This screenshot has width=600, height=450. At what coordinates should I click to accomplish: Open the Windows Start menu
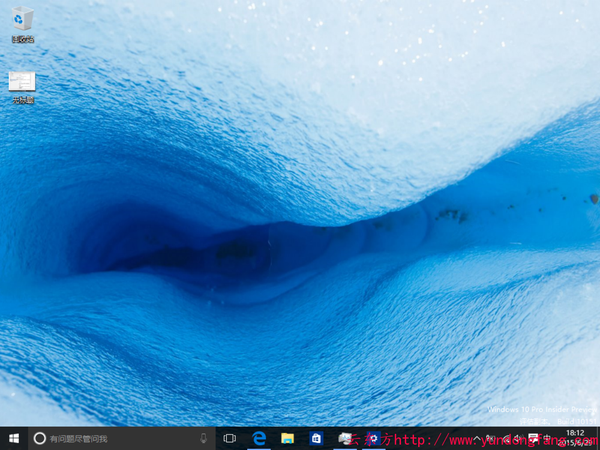(14, 439)
